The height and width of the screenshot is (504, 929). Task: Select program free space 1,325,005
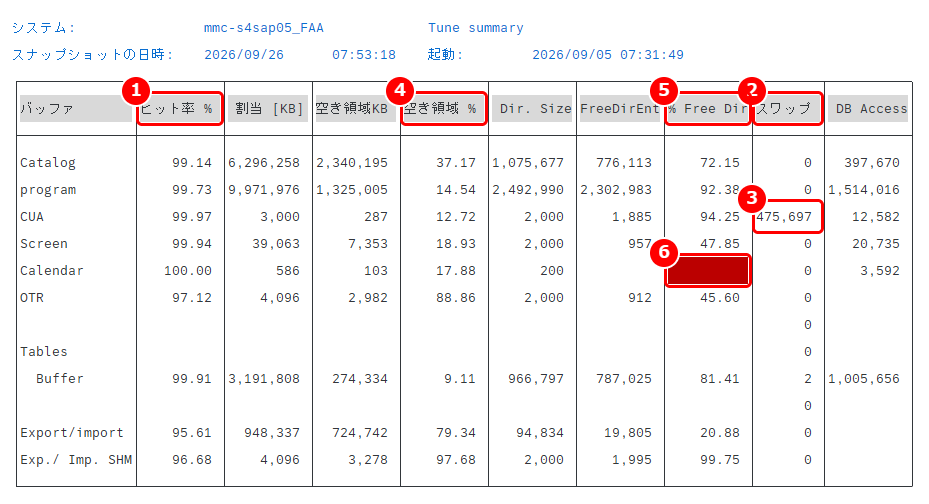[352, 190]
